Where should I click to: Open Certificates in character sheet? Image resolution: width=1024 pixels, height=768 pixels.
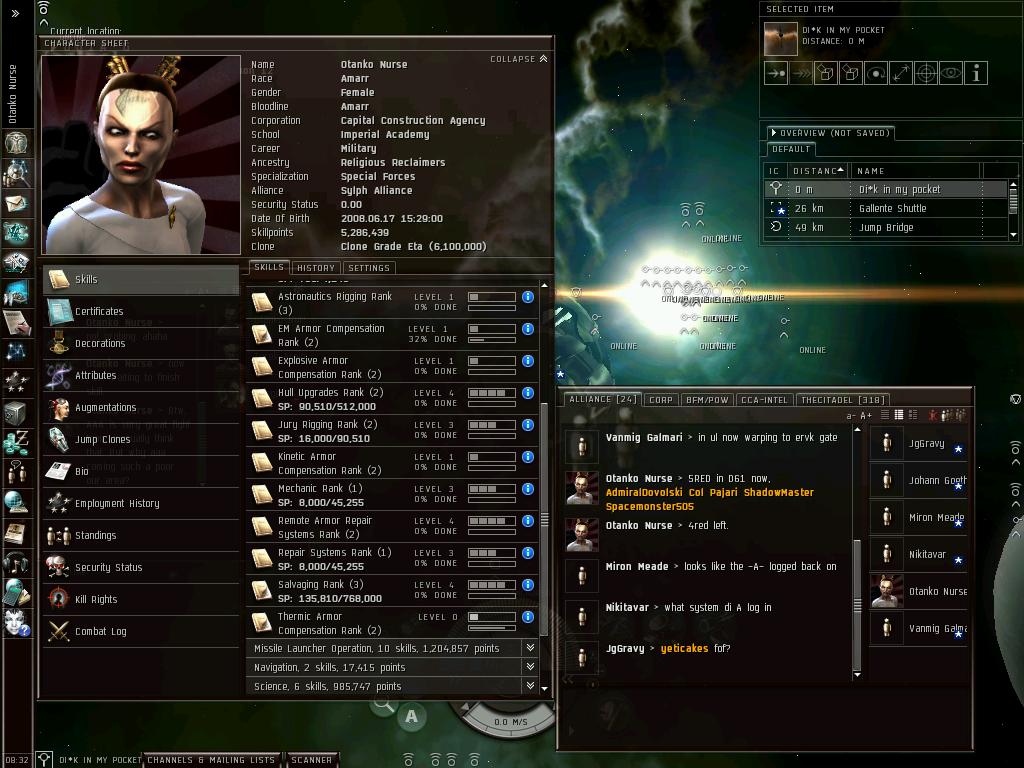point(141,312)
